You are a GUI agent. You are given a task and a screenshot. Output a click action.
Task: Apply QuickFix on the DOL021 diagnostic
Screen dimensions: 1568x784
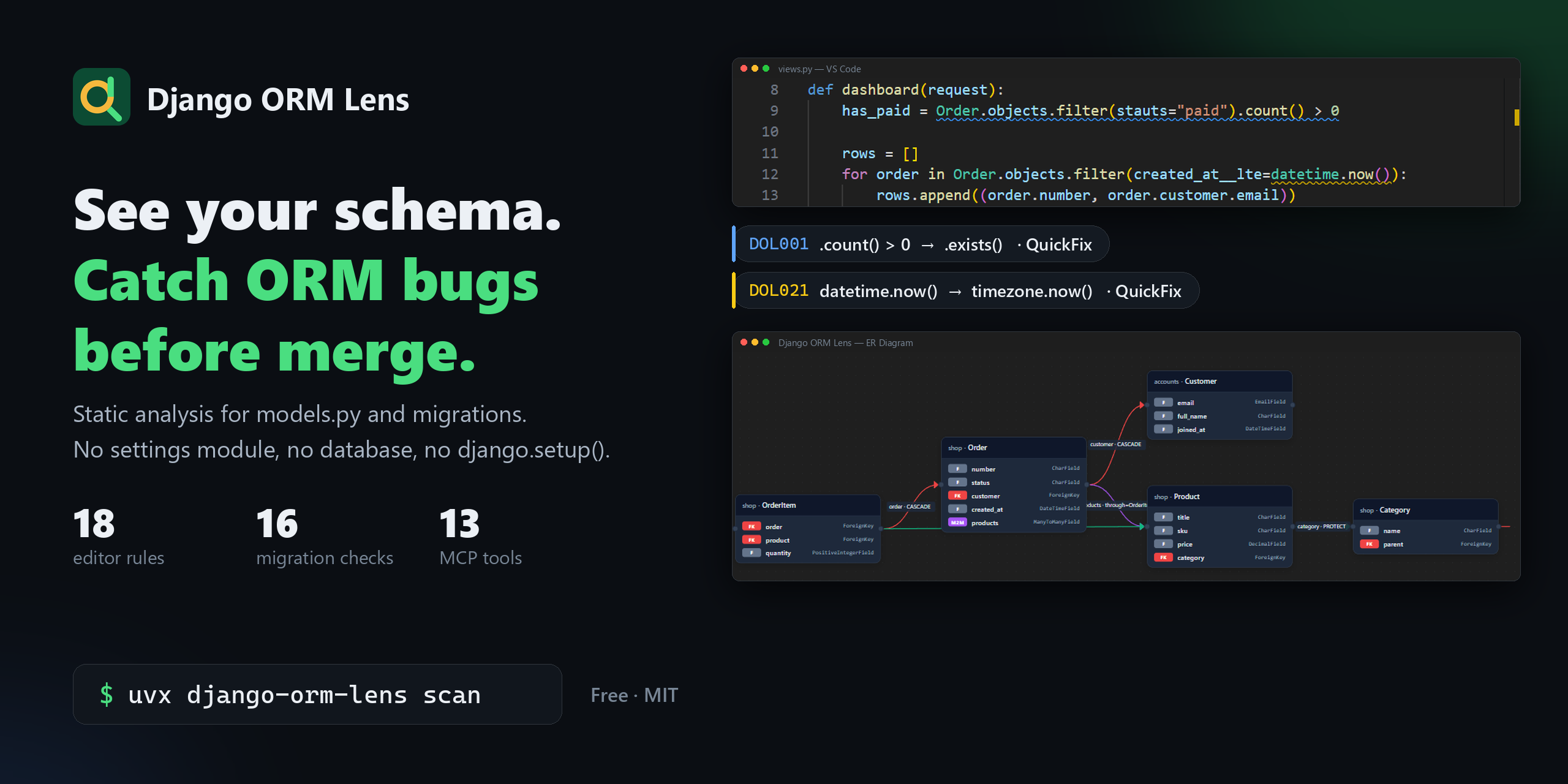1148,291
